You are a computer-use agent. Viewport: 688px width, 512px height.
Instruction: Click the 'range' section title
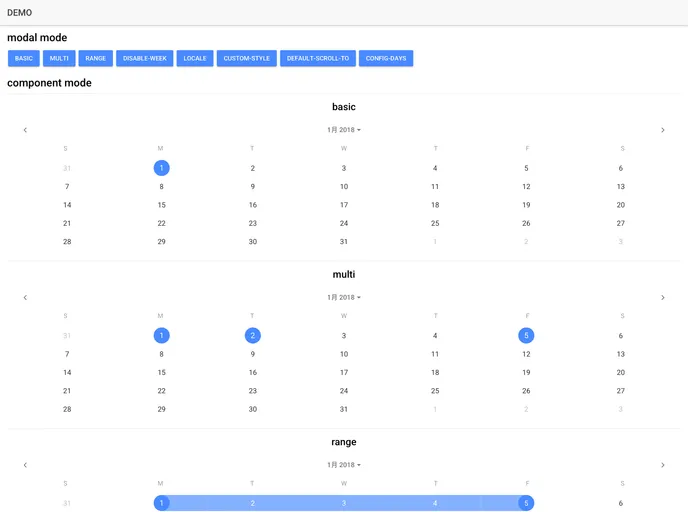point(344,442)
